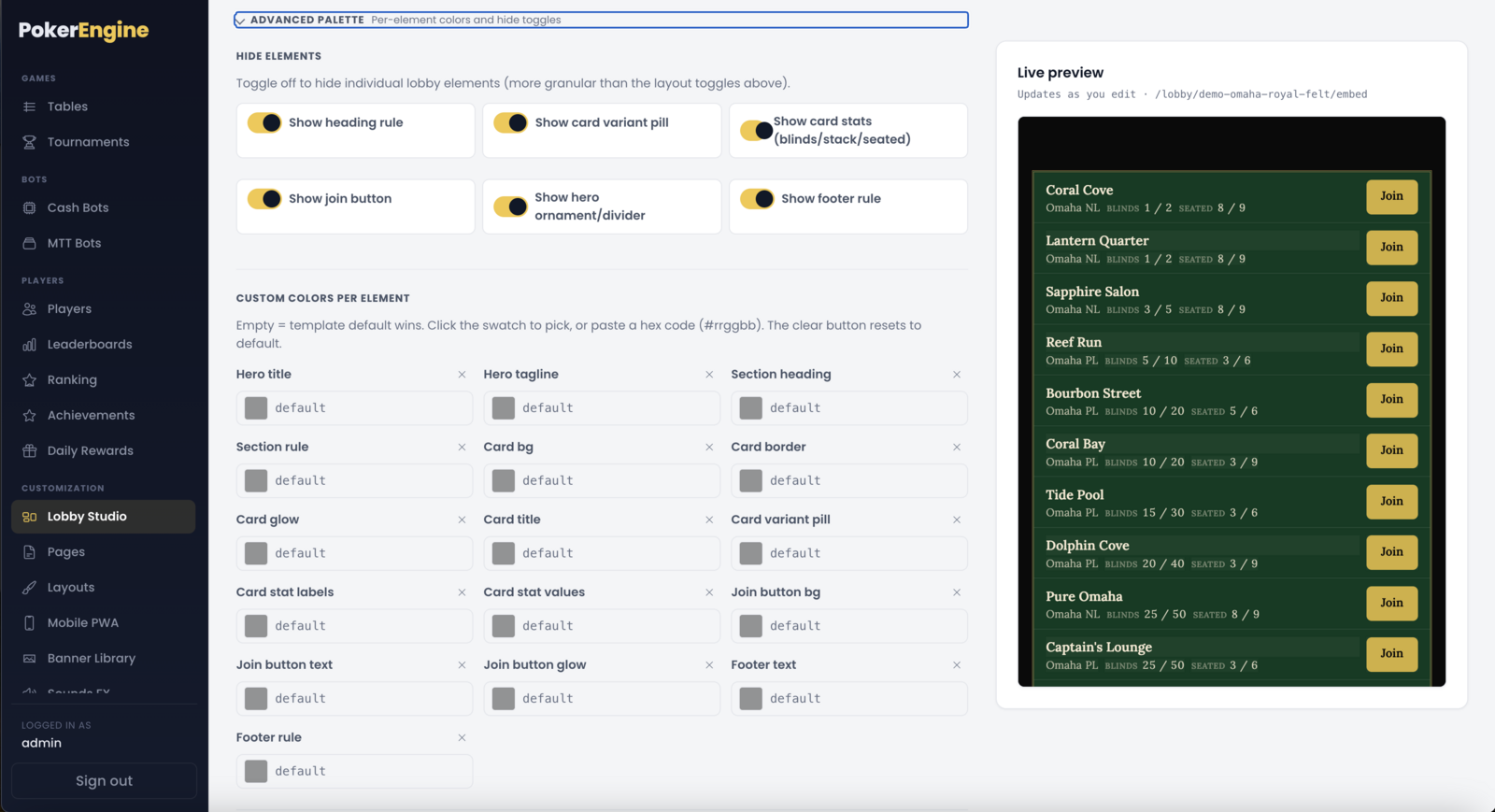This screenshot has height=812, width=1495.
Task: Click the Leaderboards chart icon
Action: tap(29, 345)
